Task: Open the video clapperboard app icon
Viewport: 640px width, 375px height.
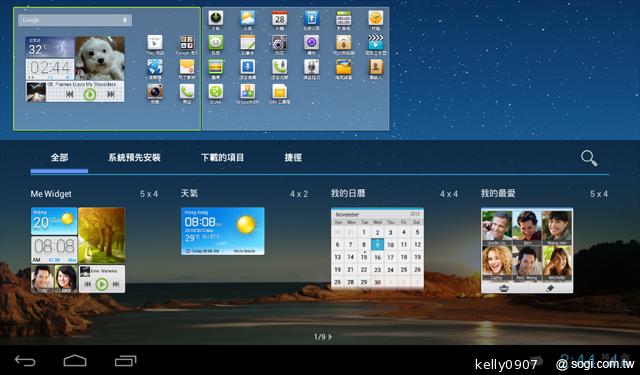Action: click(376, 42)
